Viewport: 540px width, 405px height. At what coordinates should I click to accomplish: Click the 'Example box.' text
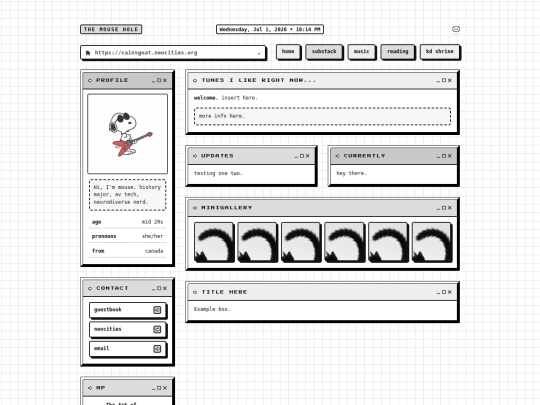coord(212,309)
